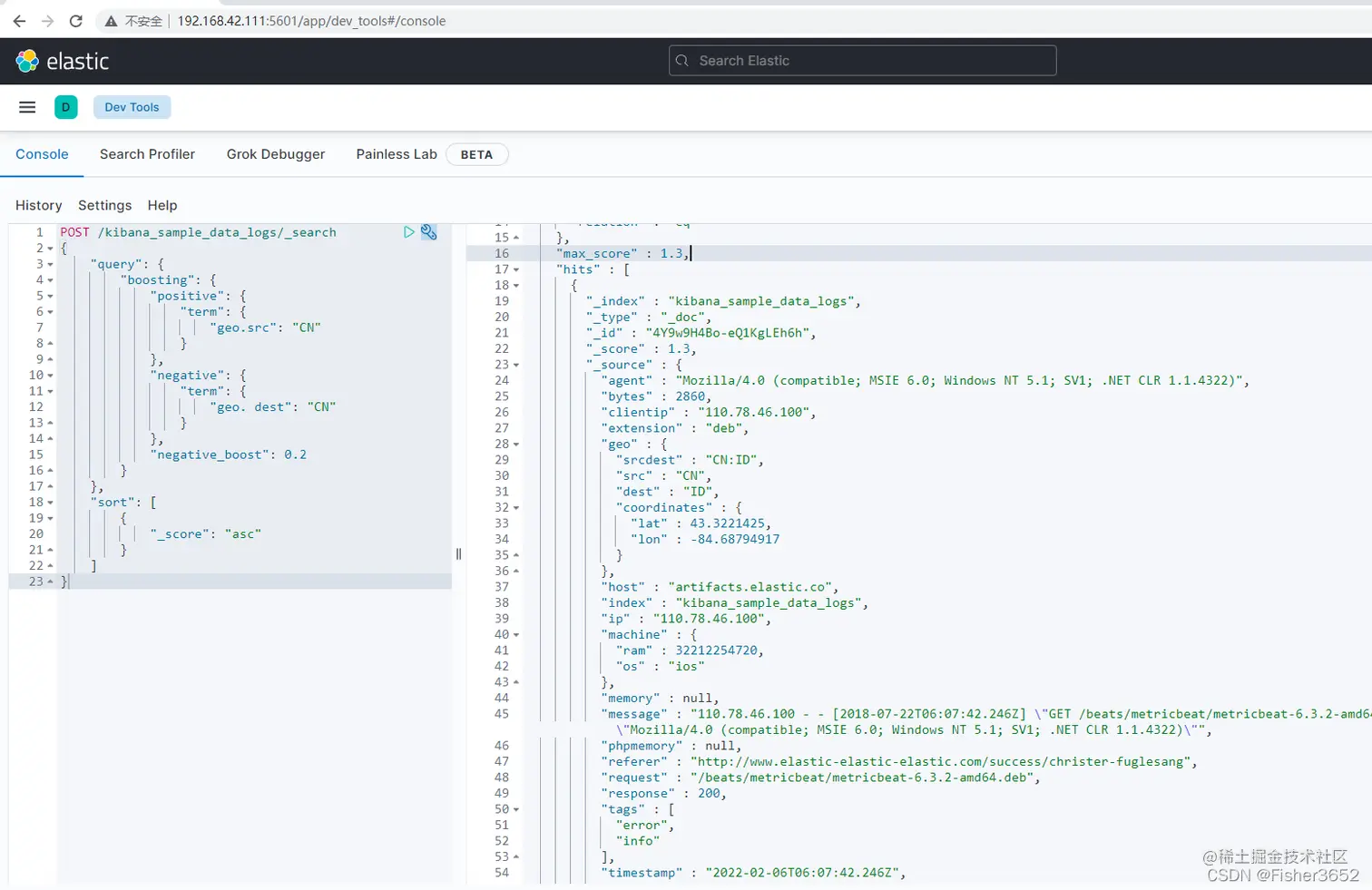Image resolution: width=1372 pixels, height=890 pixels.
Task: Click the "lat" : 43.3221425 line
Action: (x=701, y=523)
